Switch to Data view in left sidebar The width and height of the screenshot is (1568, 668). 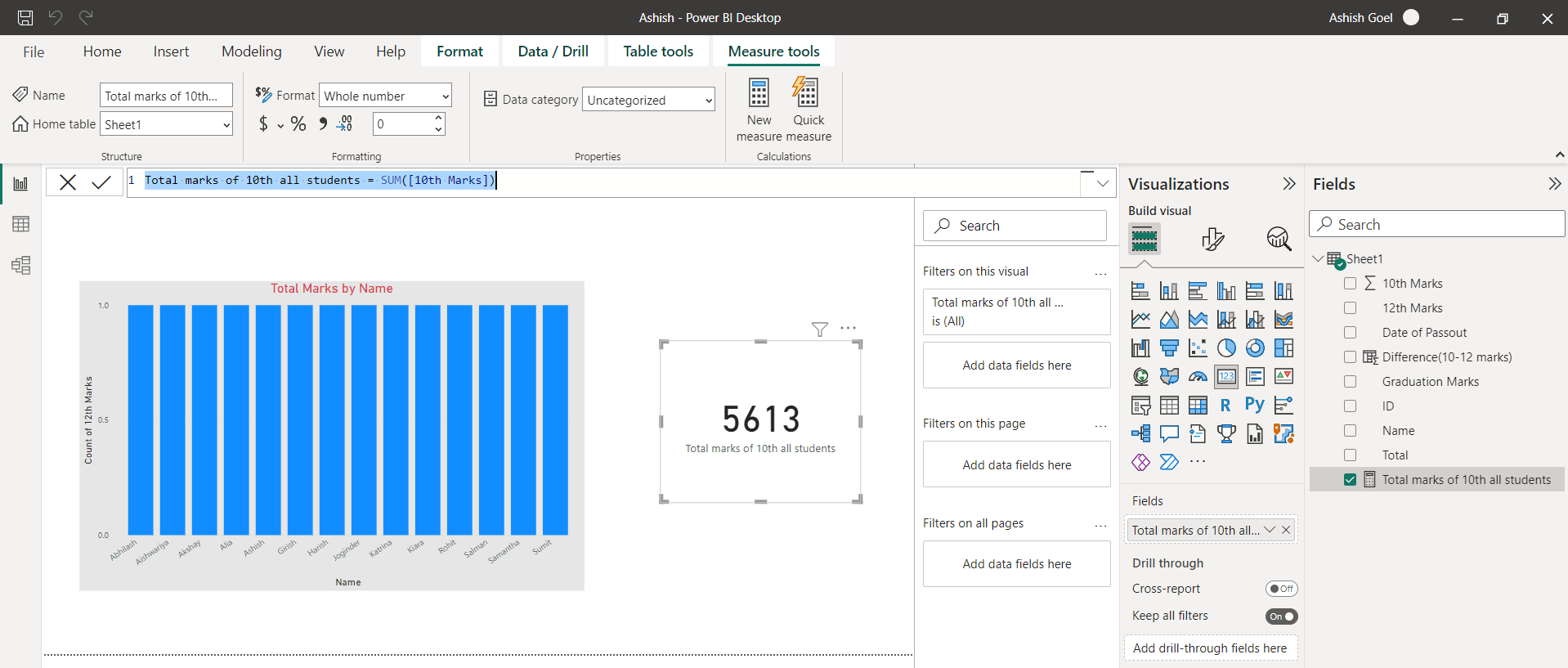20,224
